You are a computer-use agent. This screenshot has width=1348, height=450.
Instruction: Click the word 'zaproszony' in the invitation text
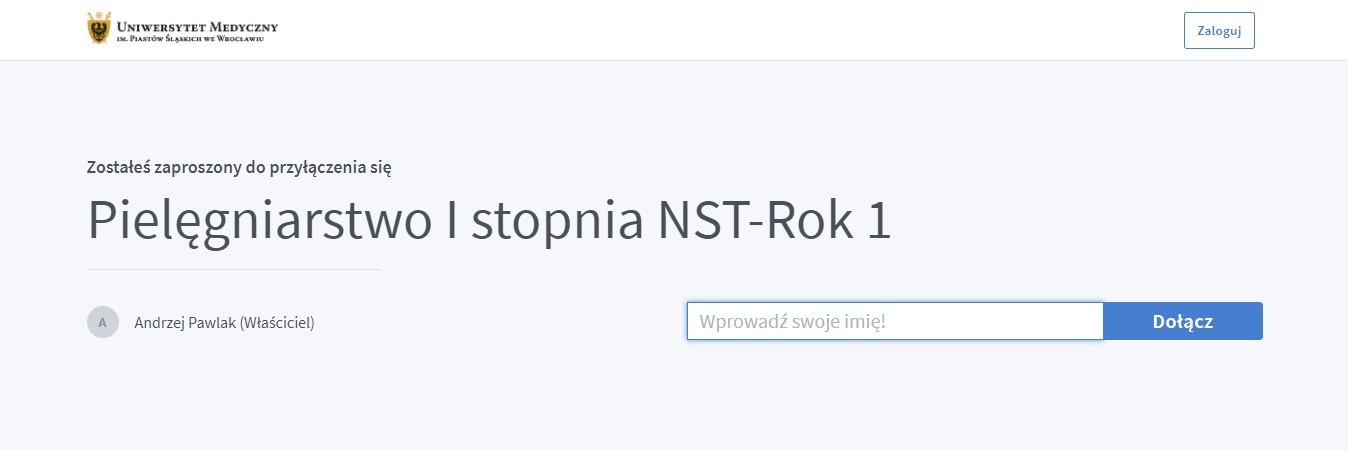pos(196,167)
